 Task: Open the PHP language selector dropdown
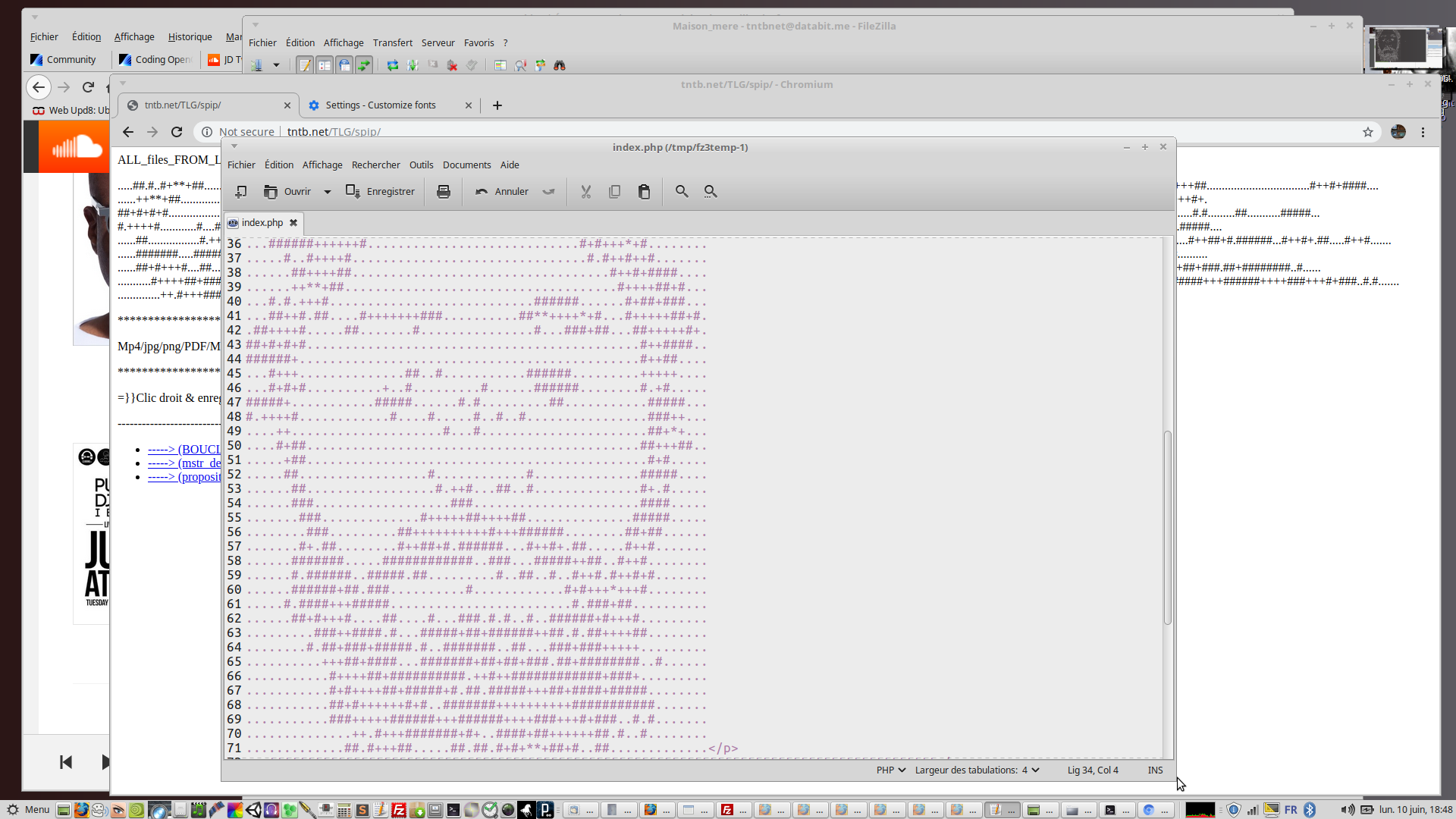point(891,770)
